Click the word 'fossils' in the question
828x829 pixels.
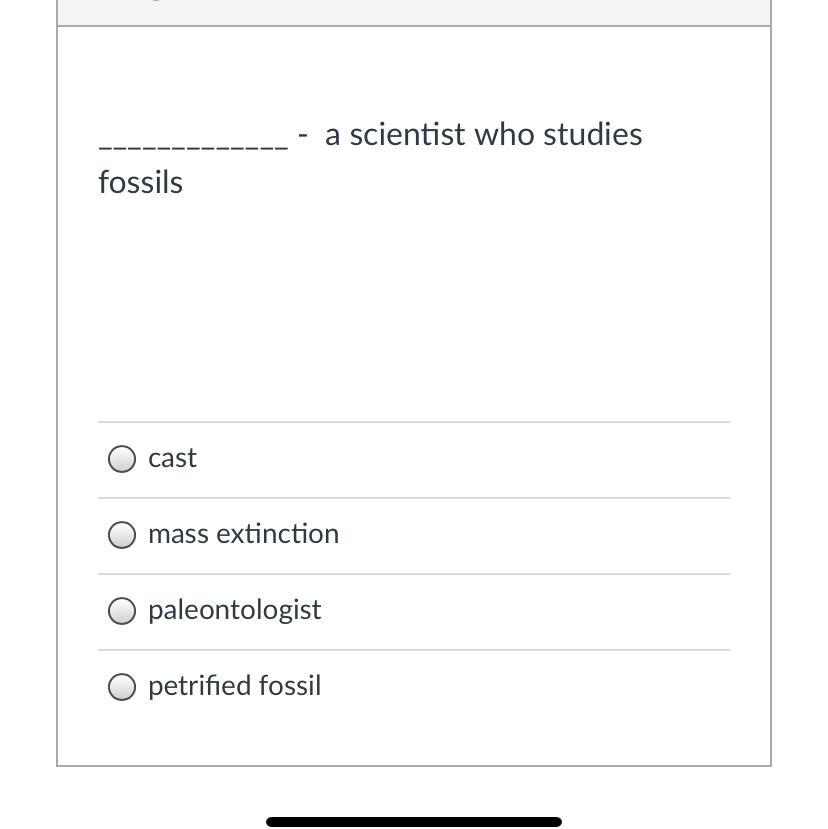click(140, 183)
